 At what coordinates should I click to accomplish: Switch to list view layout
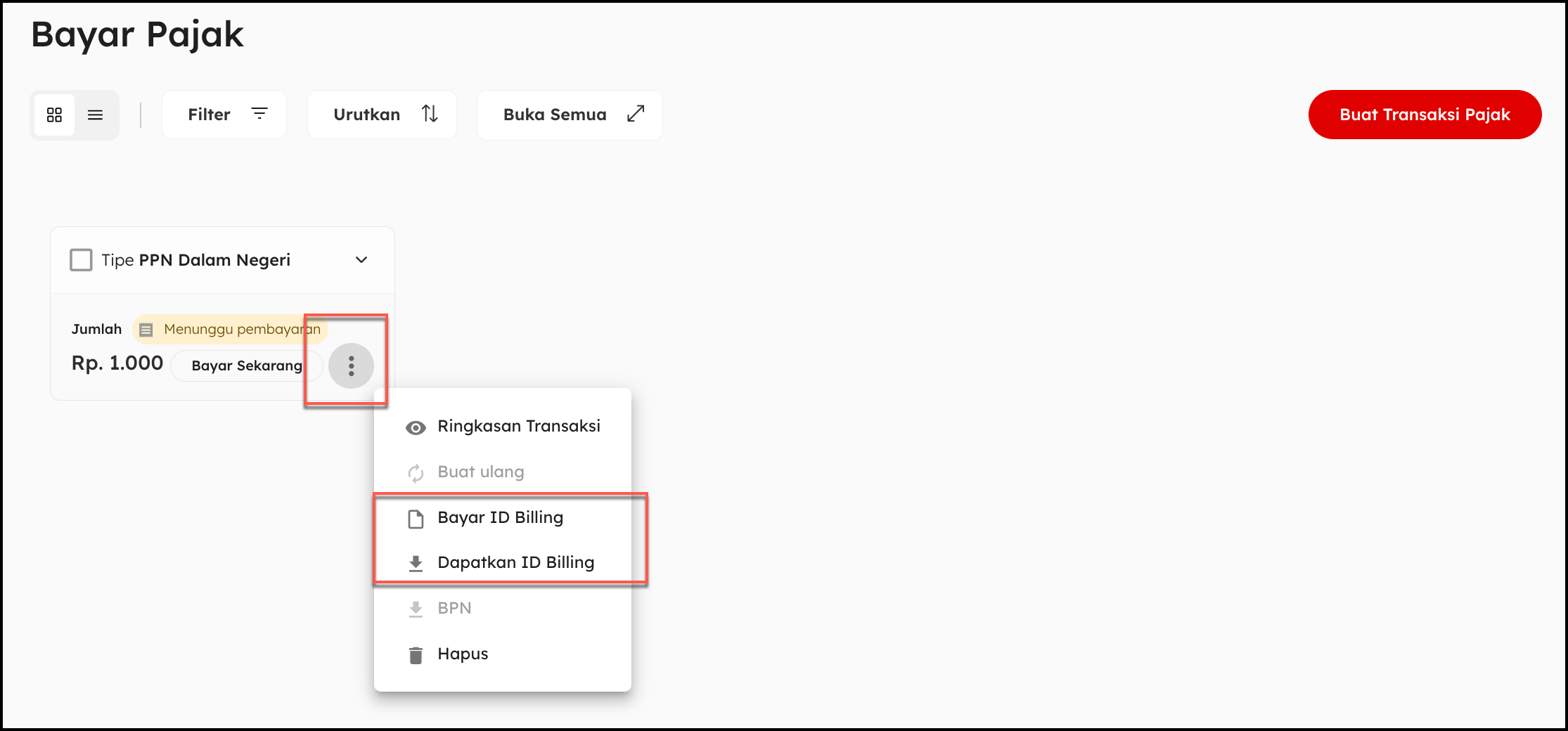pos(96,115)
